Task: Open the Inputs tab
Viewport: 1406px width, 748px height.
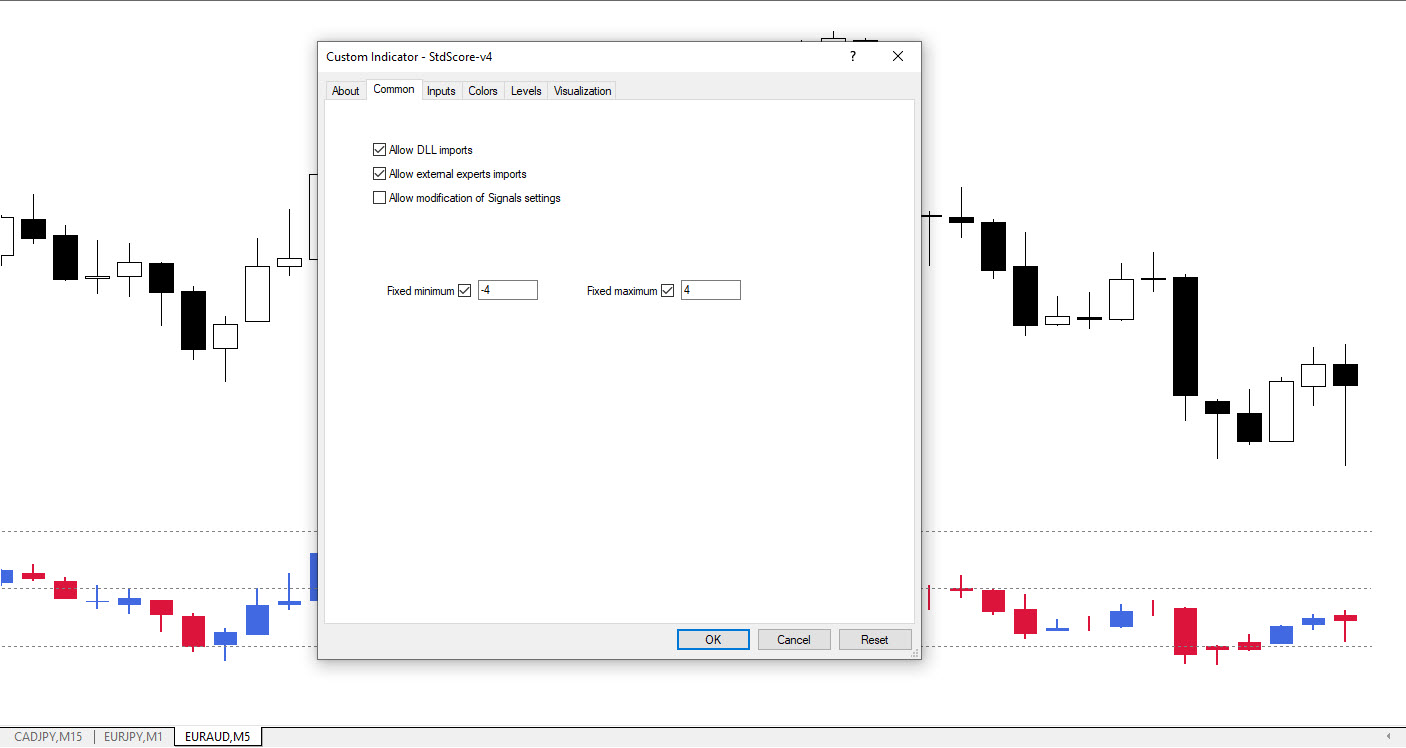Action: click(441, 91)
